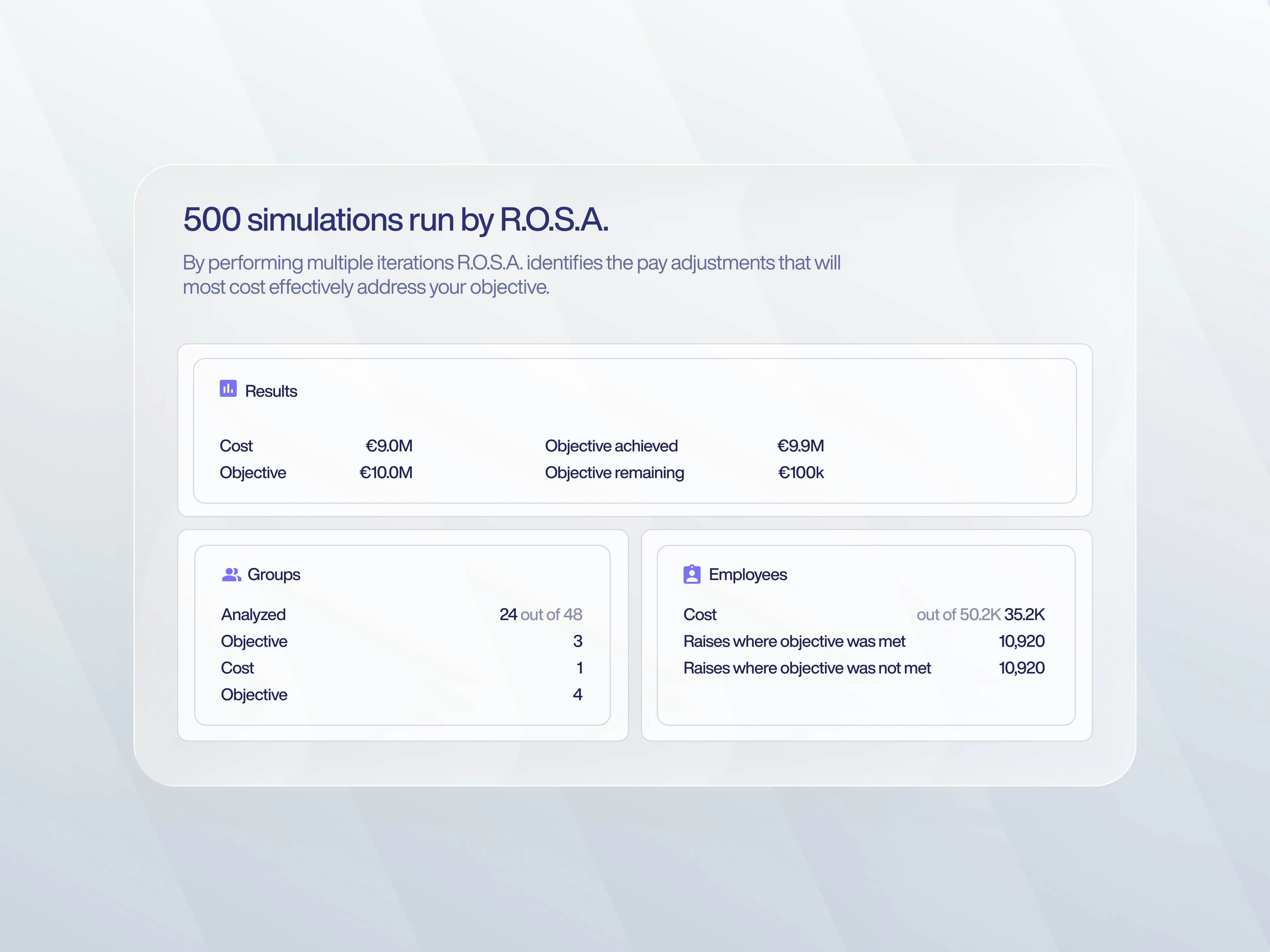Select the Cost value €9.0M
Image resolution: width=1270 pixels, height=952 pixels.
tap(389, 446)
